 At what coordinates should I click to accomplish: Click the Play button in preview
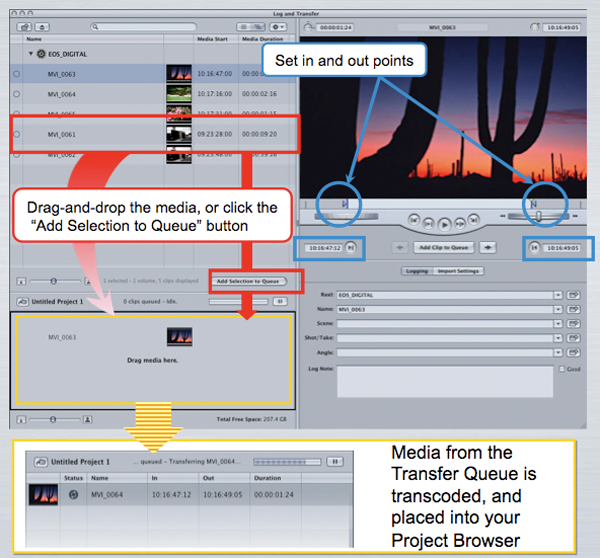444,225
